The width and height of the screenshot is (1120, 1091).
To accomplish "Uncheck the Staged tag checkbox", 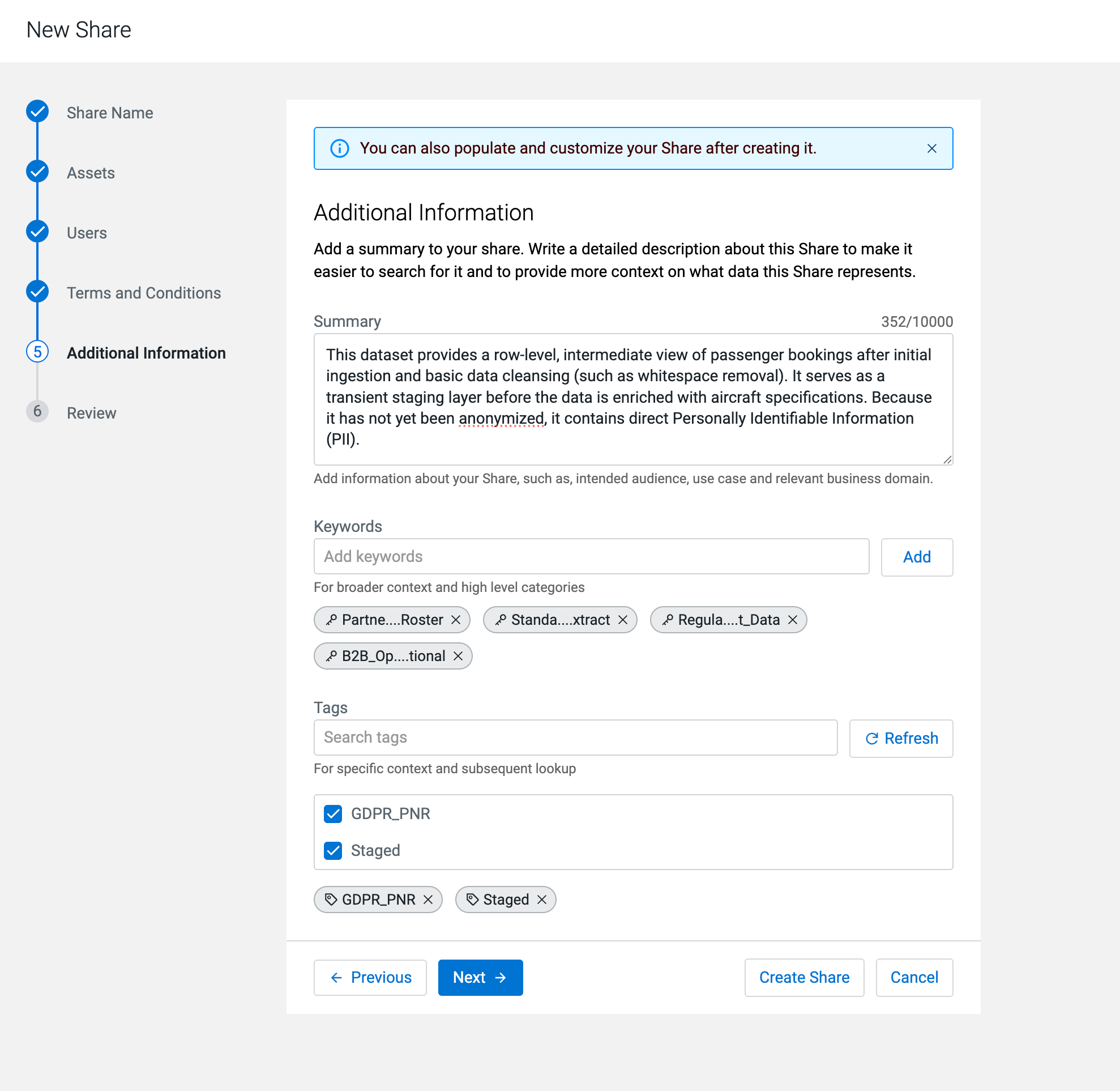I will pos(333,850).
